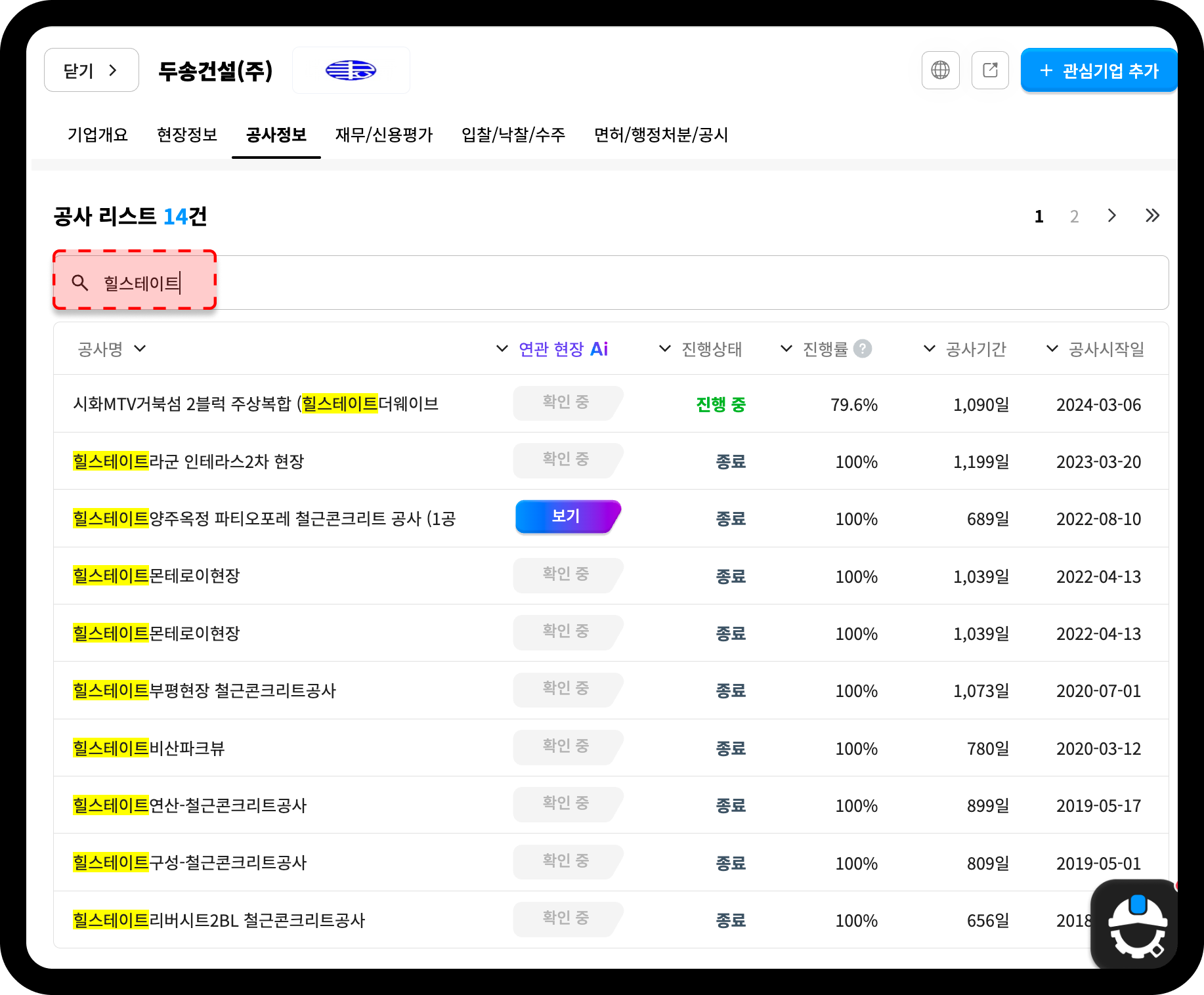Select page 1 of results
Viewport: 1204px width, 995px height.
(1039, 217)
